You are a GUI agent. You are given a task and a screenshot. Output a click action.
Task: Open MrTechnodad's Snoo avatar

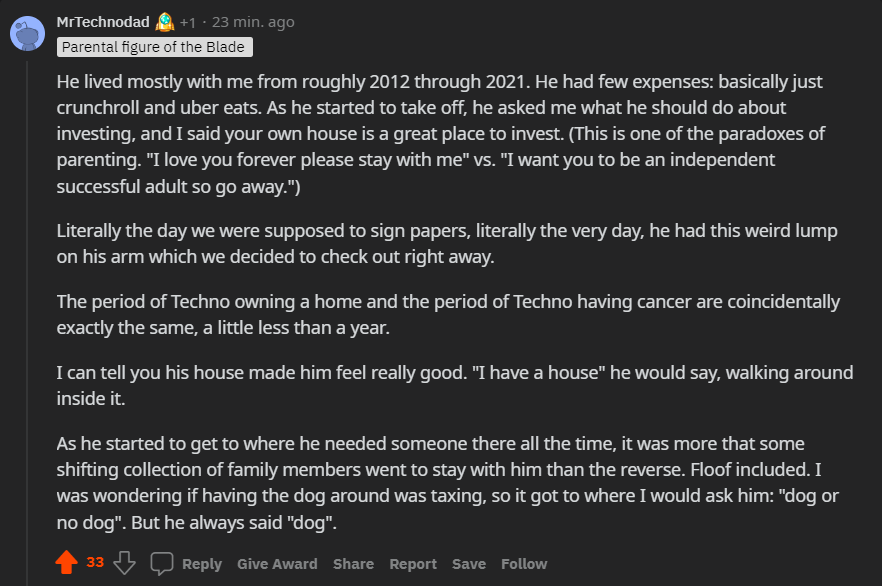[x=28, y=33]
